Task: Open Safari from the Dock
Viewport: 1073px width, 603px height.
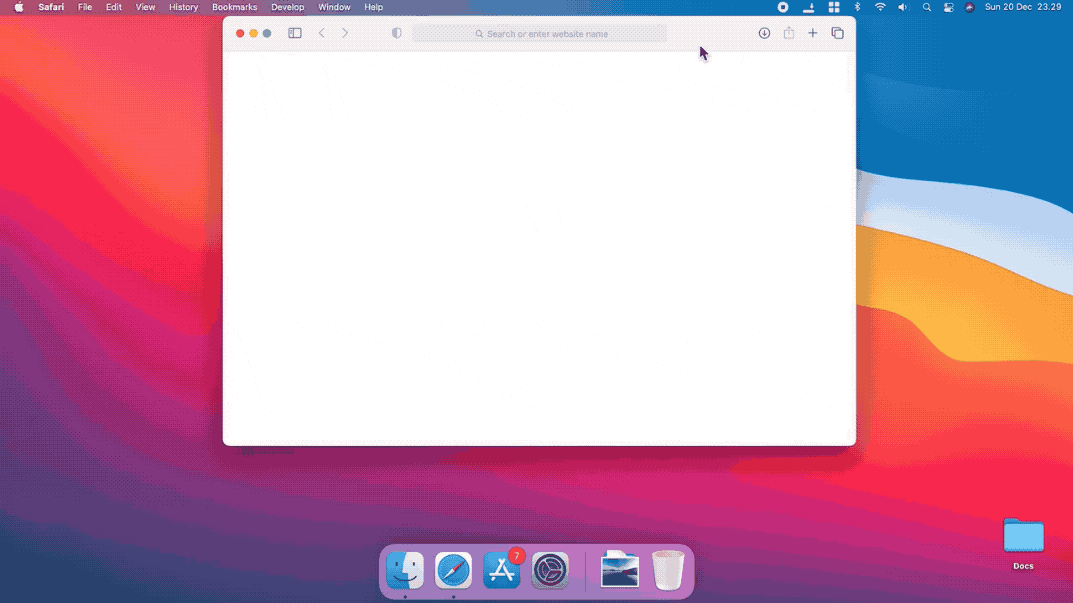Action: 453,570
